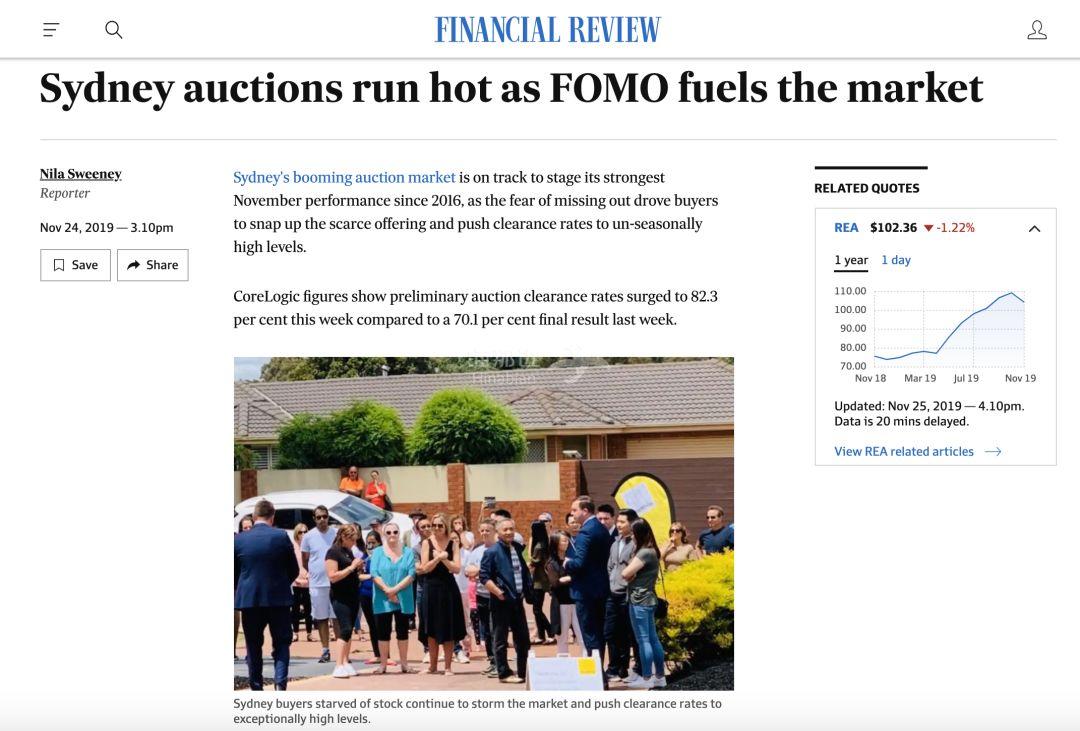
Task: Click the bookmark icon in Save button
Action: 59,265
